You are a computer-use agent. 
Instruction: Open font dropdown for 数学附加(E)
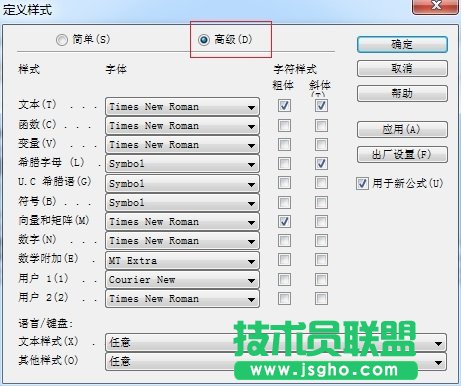(182, 261)
